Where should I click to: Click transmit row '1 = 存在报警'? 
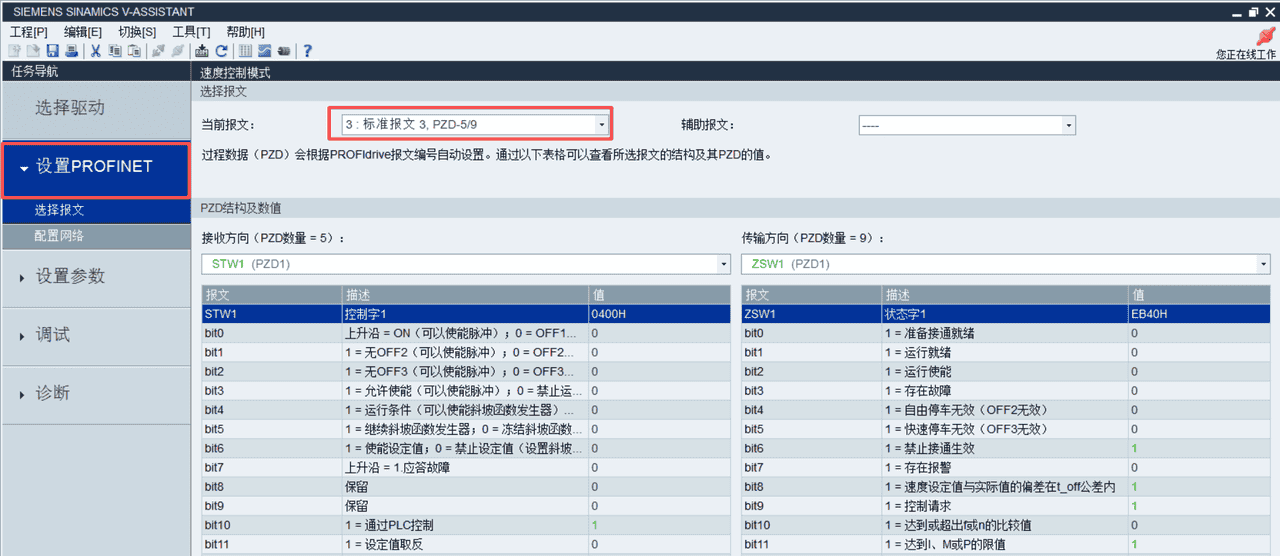[x=1006, y=467]
